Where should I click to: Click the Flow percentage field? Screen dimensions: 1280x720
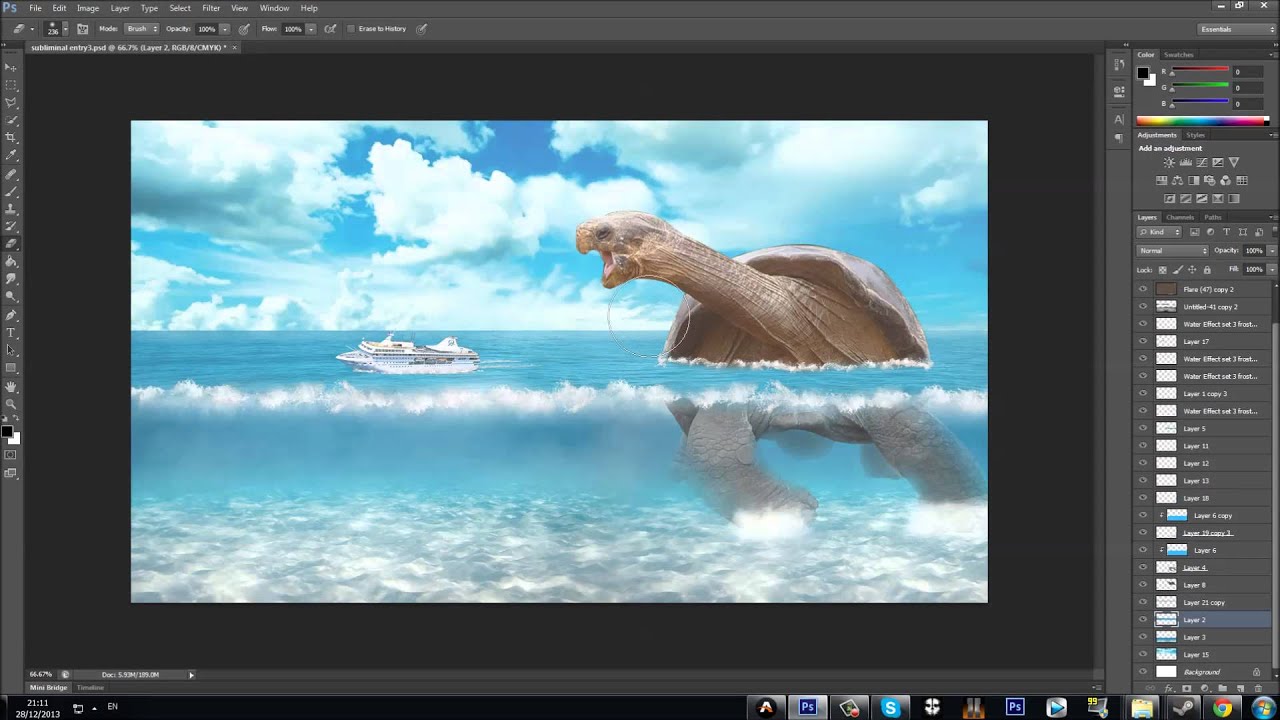[292, 29]
